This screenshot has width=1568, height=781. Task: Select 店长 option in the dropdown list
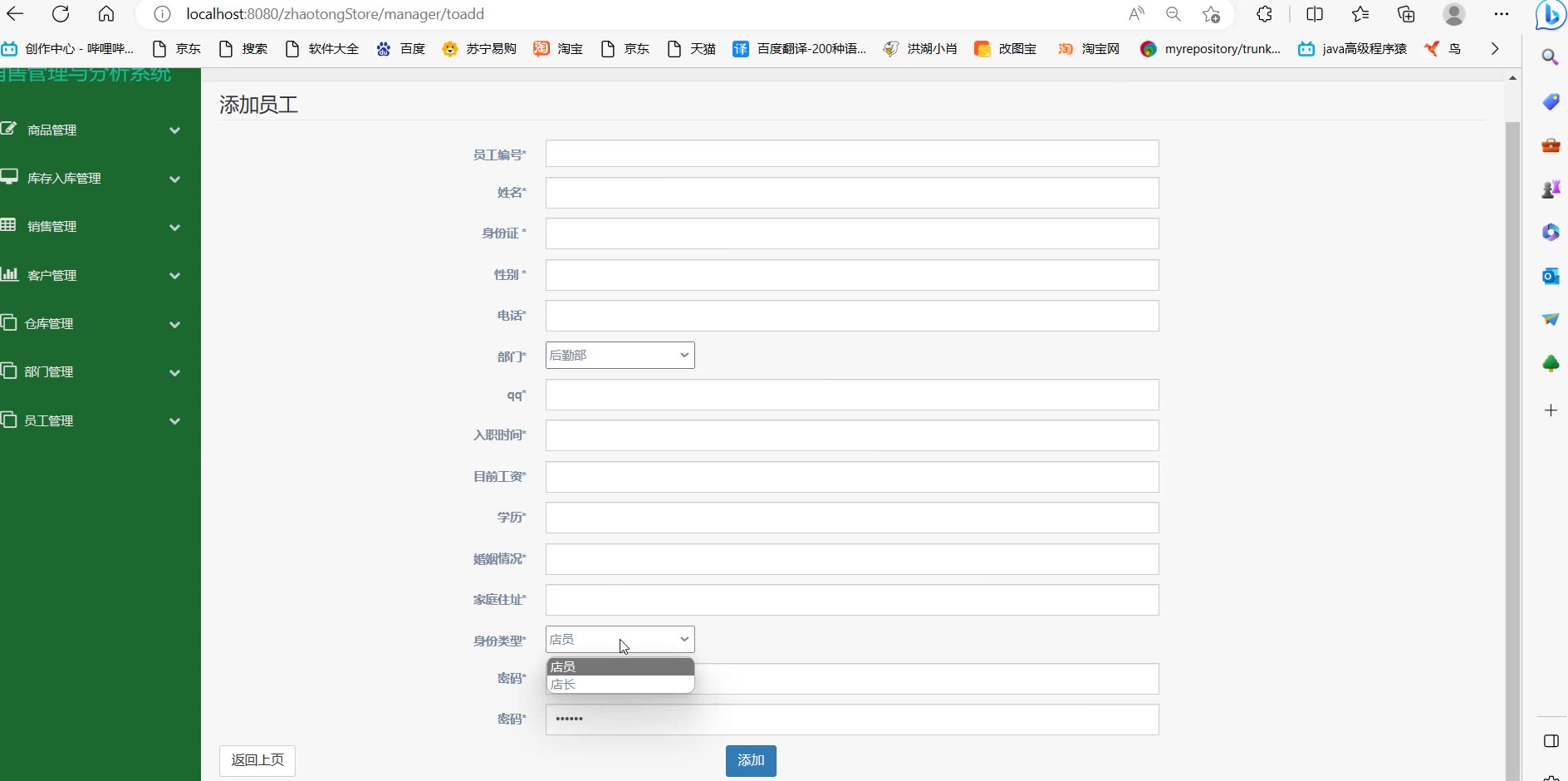pos(620,685)
